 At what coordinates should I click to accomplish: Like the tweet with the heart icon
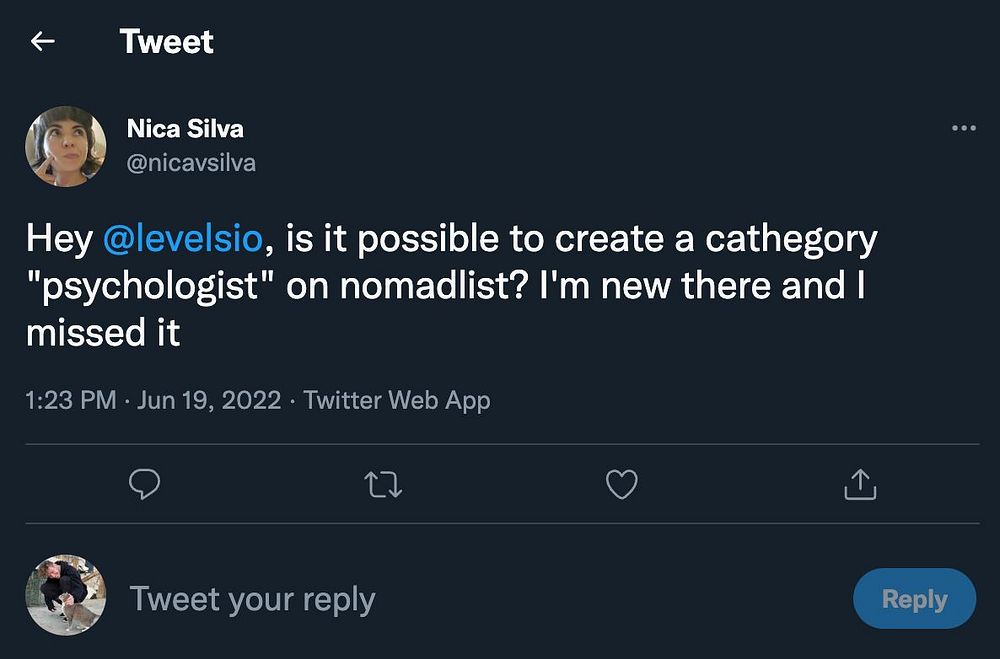point(622,485)
